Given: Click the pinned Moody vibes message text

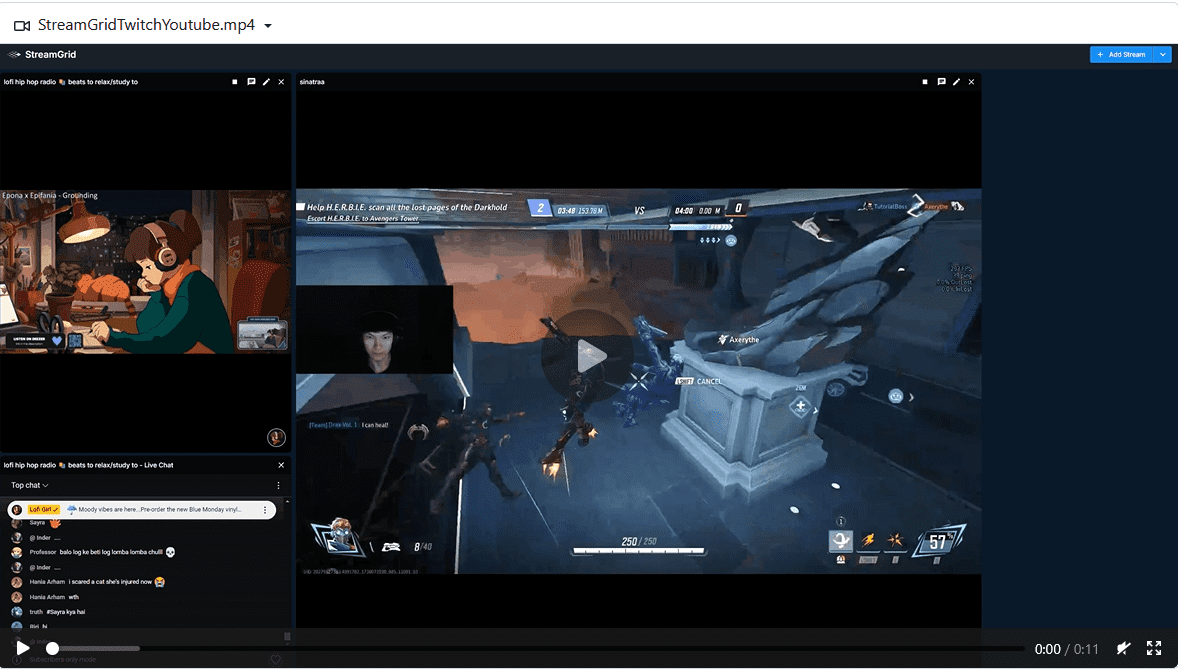Looking at the screenshot, I should [160, 510].
